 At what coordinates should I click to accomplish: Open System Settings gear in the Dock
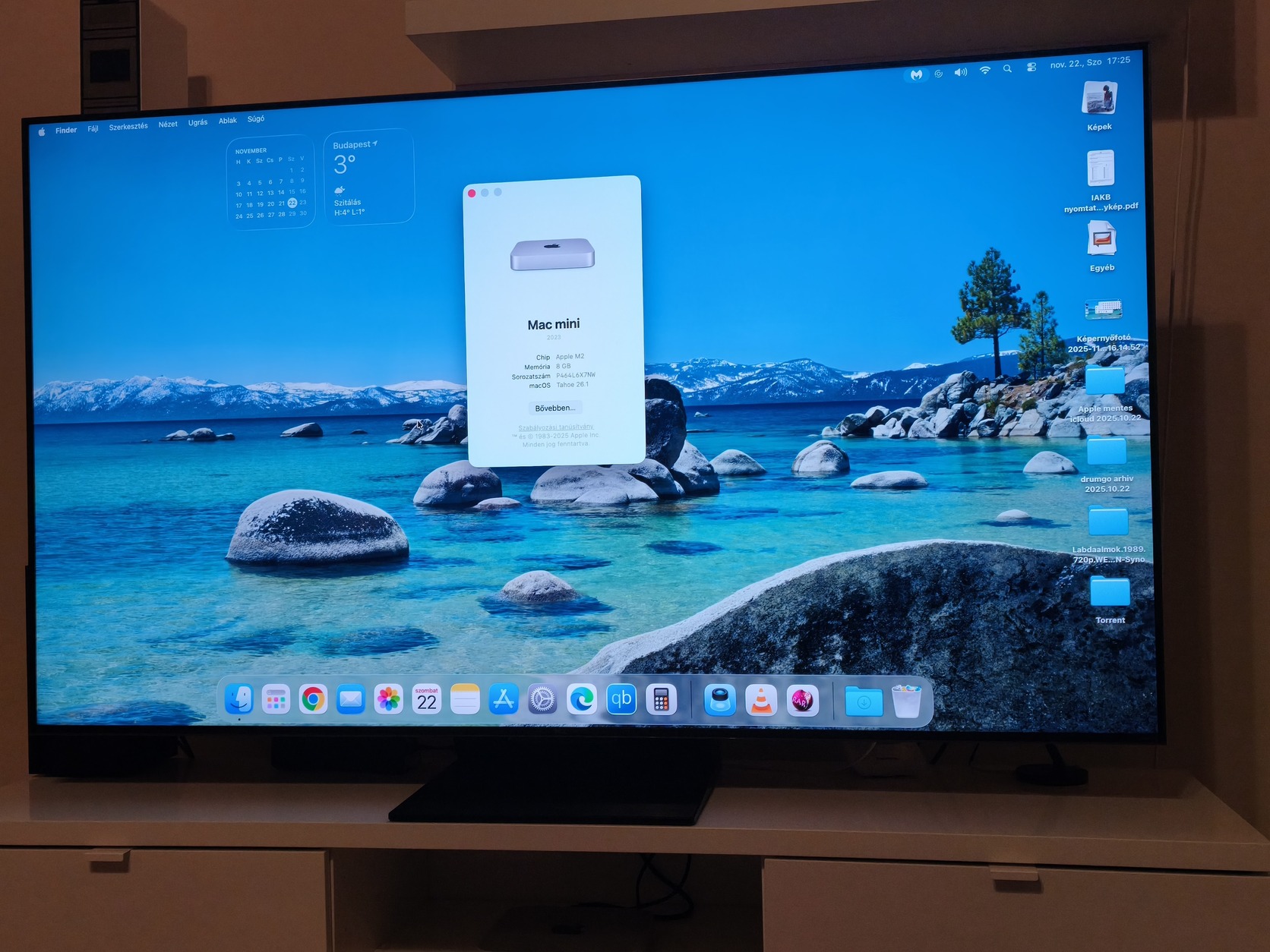coord(542,700)
